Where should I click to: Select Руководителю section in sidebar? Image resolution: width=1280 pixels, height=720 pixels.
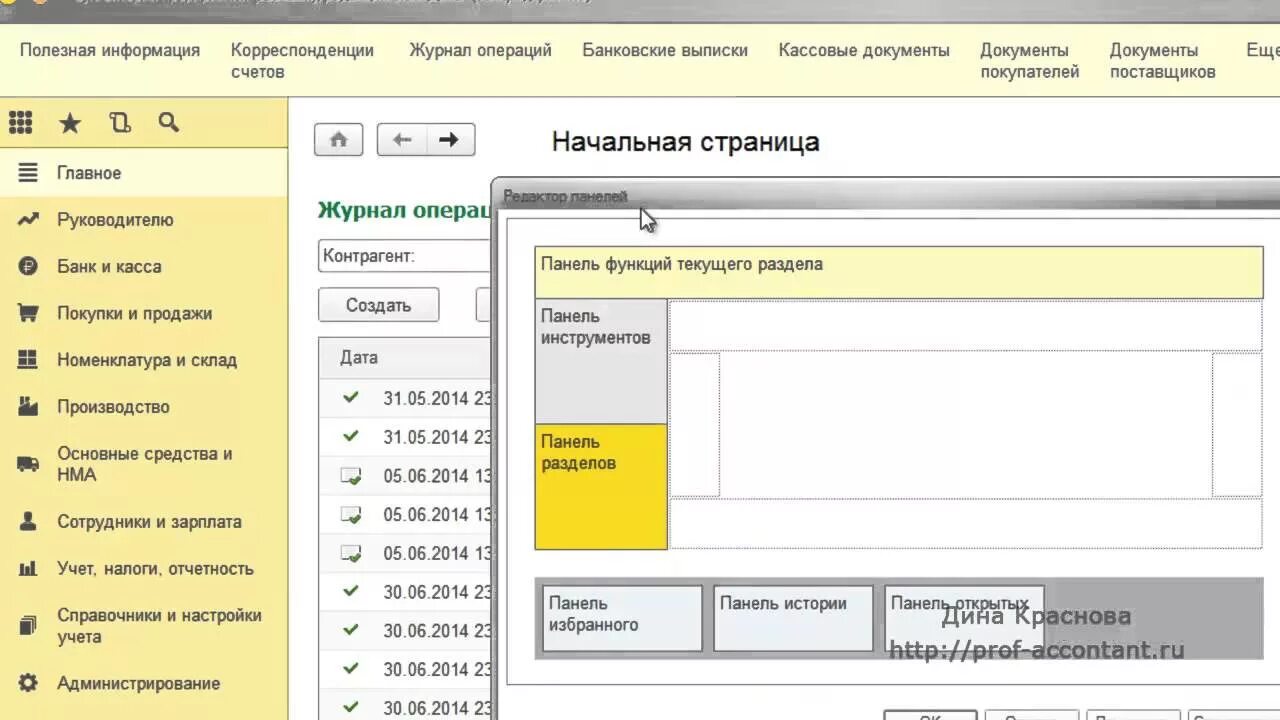click(144, 220)
